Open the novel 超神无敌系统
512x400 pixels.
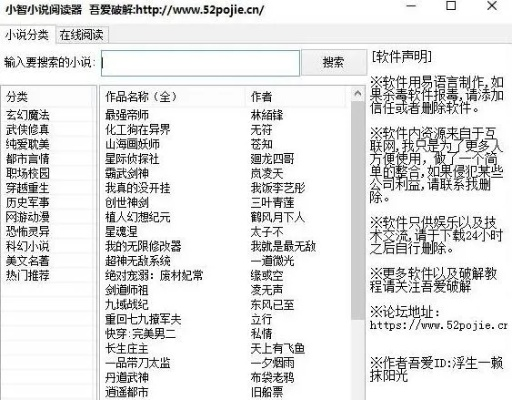[x=138, y=261]
